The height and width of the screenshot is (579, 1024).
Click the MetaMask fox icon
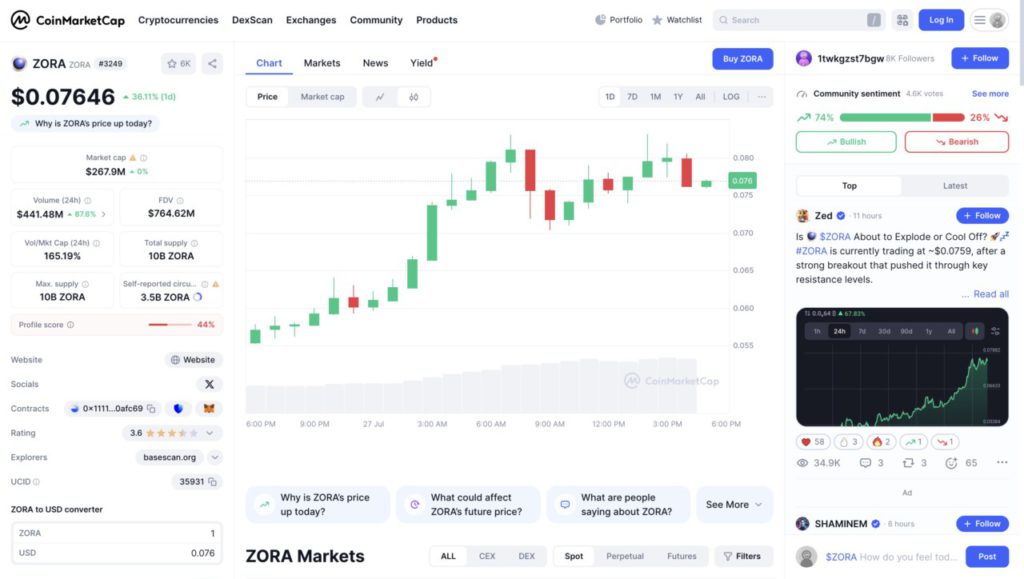209,408
